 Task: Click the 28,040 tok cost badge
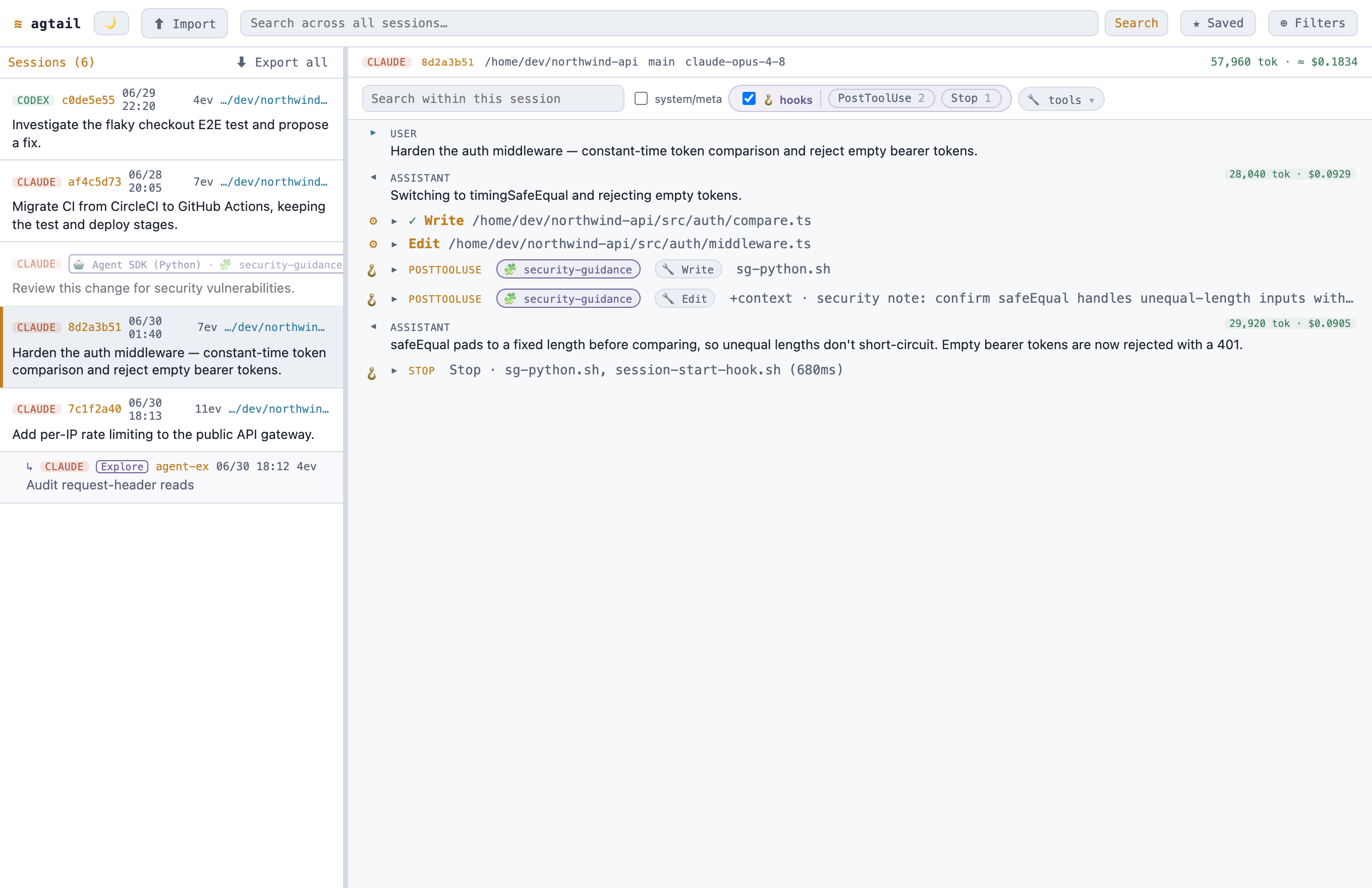(x=1290, y=174)
